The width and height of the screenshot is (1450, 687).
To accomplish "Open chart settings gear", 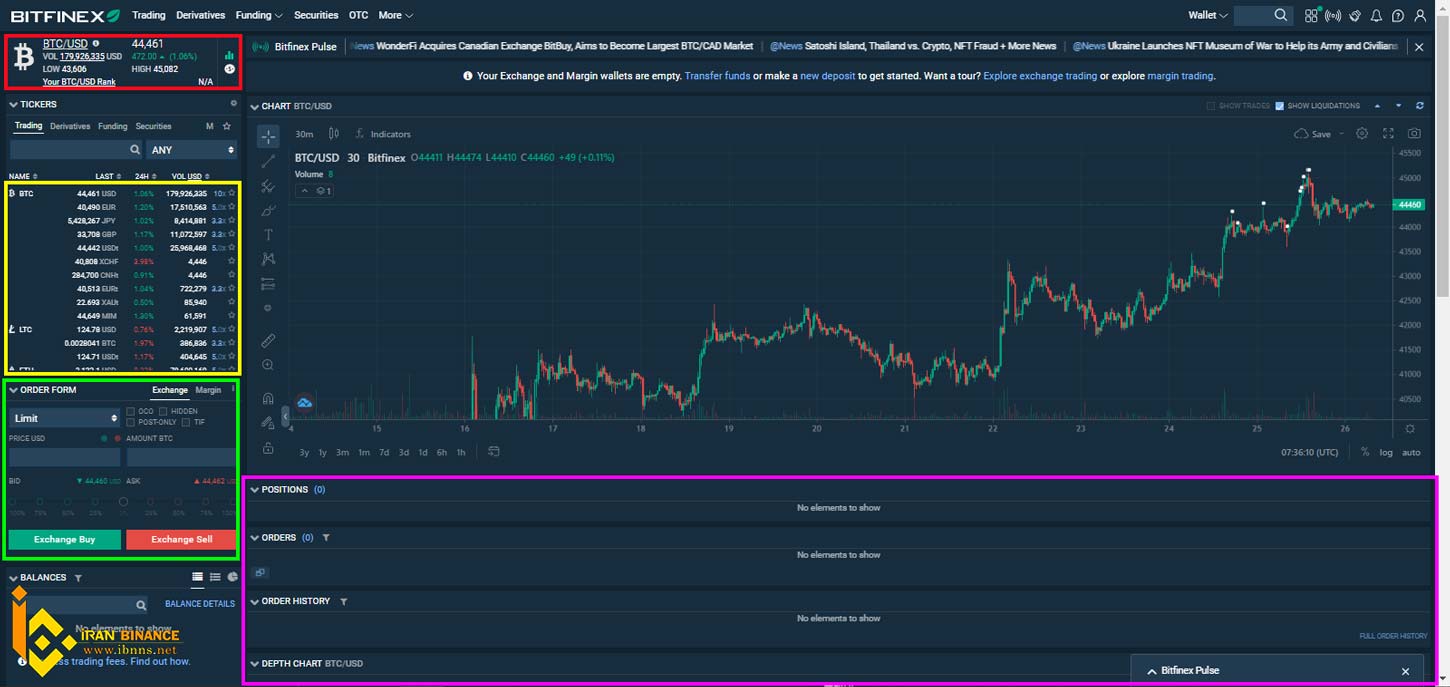I will pyautogui.click(x=1362, y=133).
